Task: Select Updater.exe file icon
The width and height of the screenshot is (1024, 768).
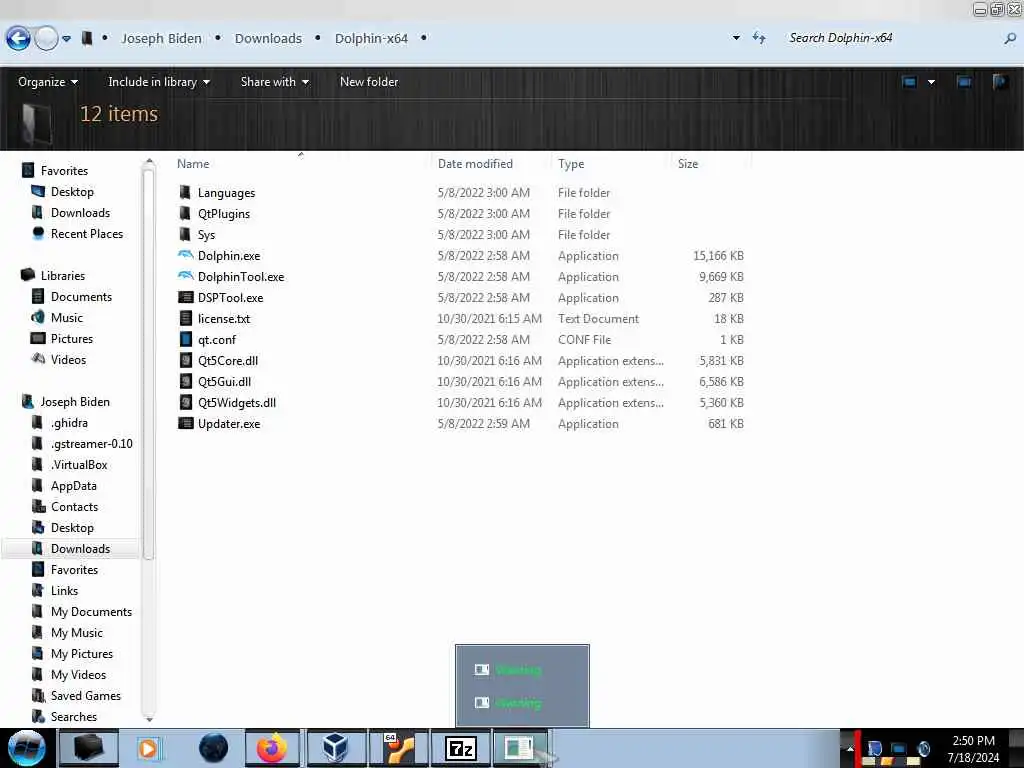Action: click(186, 423)
